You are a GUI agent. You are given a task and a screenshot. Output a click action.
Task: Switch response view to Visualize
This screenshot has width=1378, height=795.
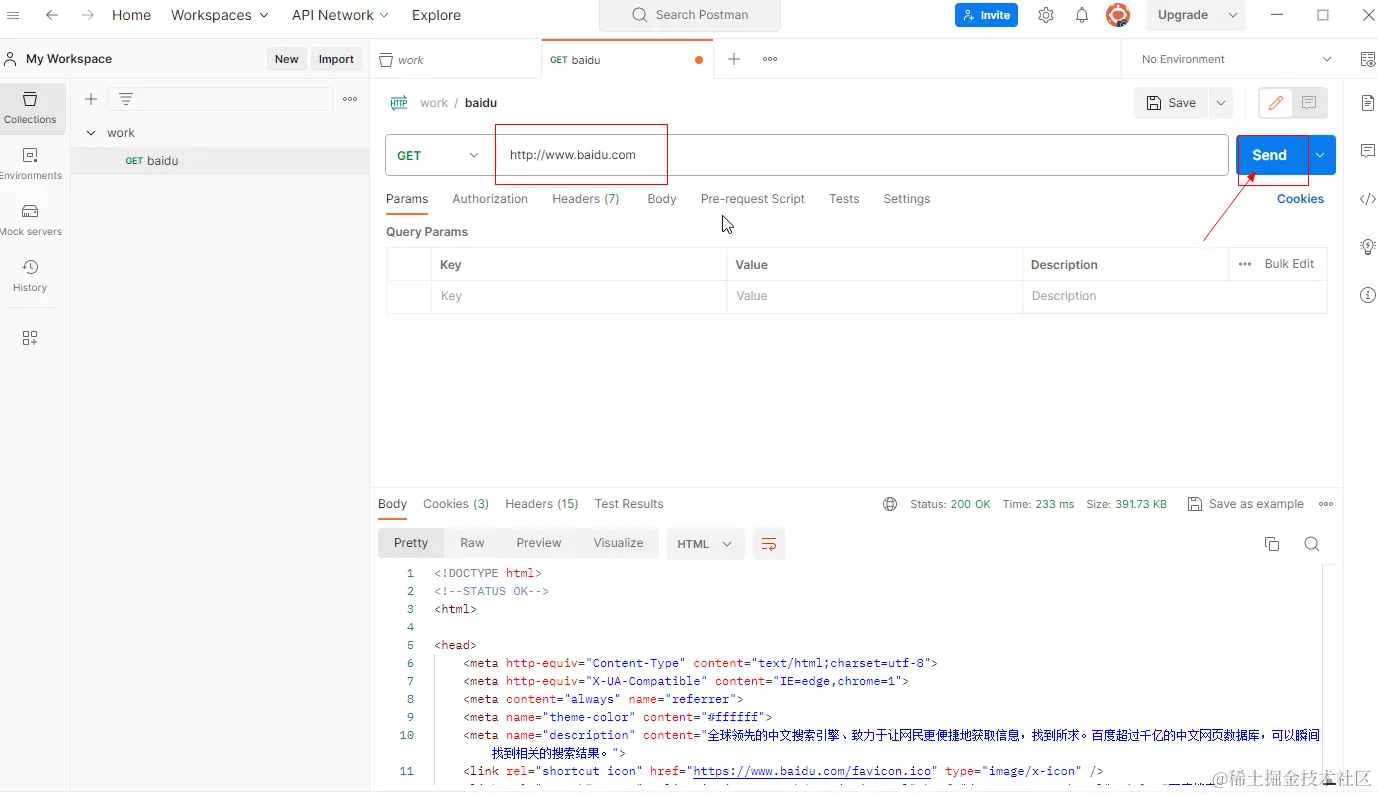(x=618, y=543)
